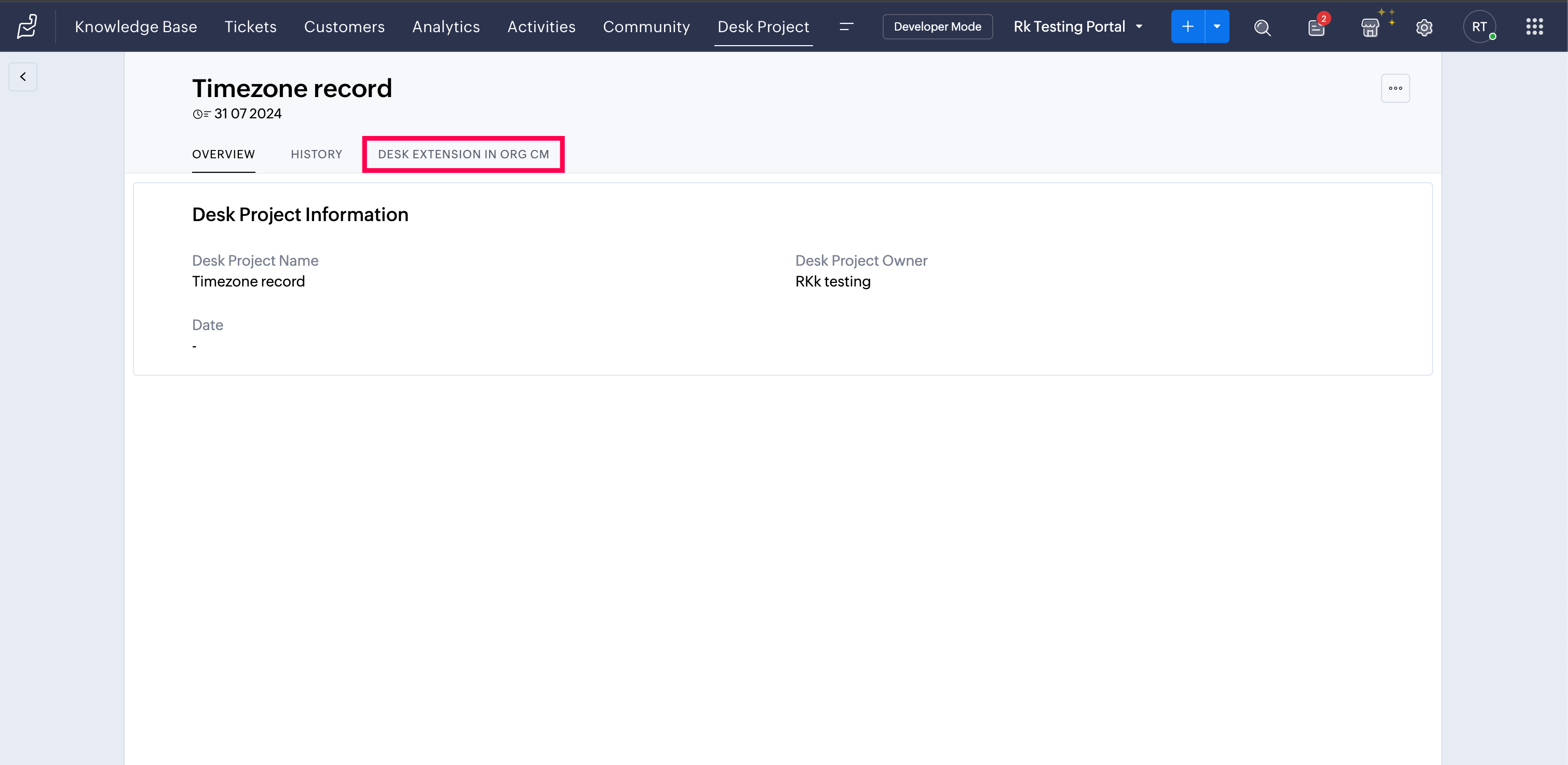Select the Desk Project module tab
Viewport: 1568px width, 765px height.
point(763,27)
